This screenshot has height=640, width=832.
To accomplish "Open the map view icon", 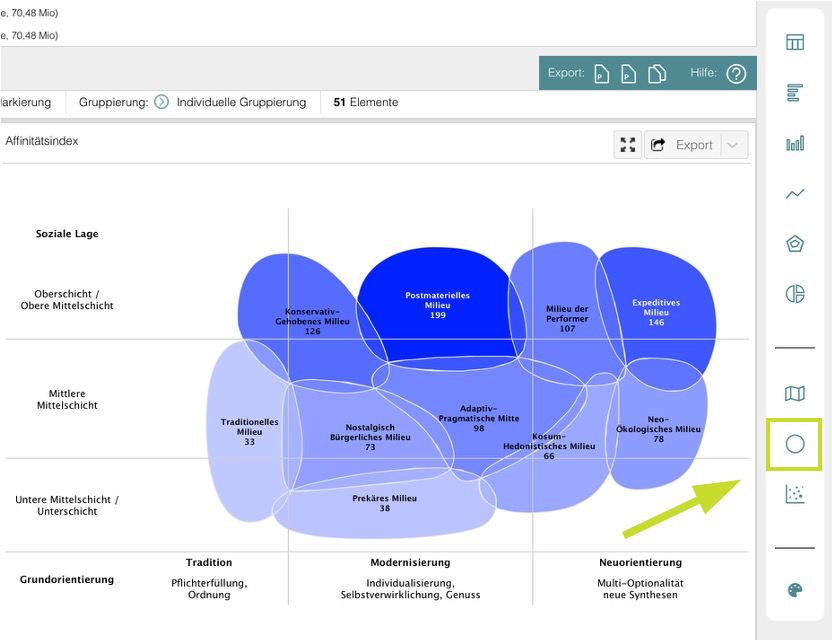I will pyautogui.click(x=795, y=394).
